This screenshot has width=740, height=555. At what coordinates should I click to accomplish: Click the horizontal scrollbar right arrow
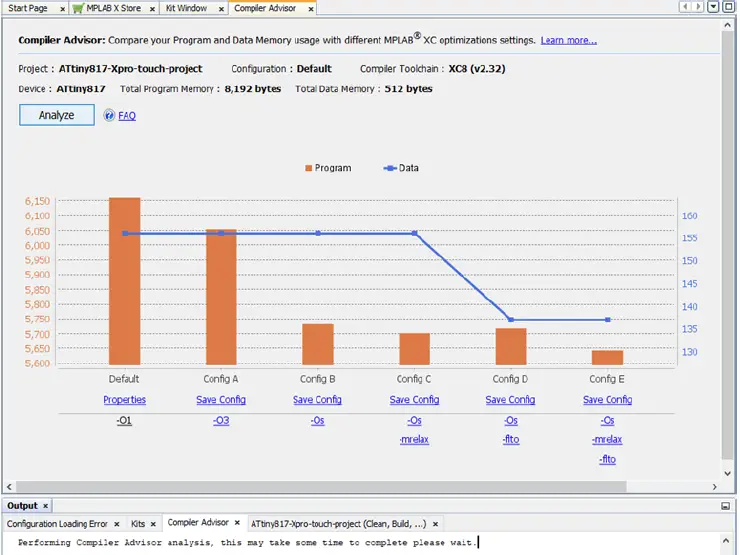715,487
